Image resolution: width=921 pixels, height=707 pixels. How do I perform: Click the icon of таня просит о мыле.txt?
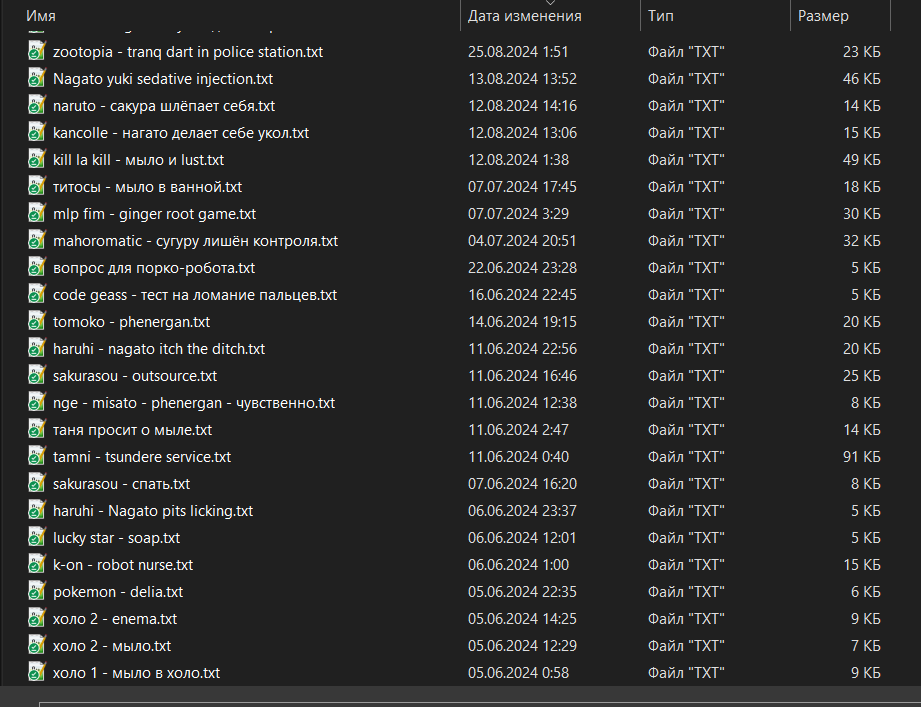click(x=36, y=429)
